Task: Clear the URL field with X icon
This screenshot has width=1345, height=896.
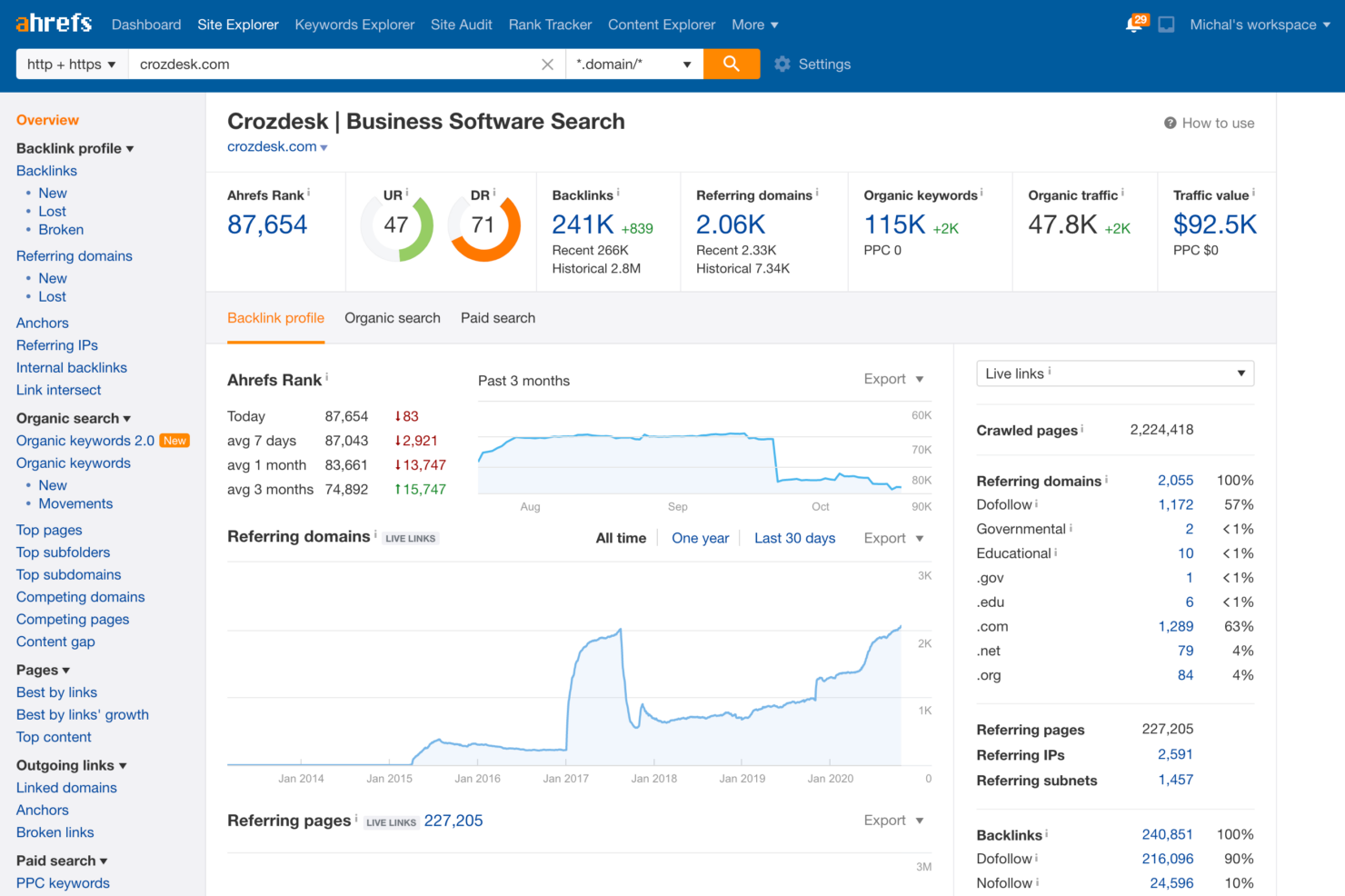Action: (547, 65)
